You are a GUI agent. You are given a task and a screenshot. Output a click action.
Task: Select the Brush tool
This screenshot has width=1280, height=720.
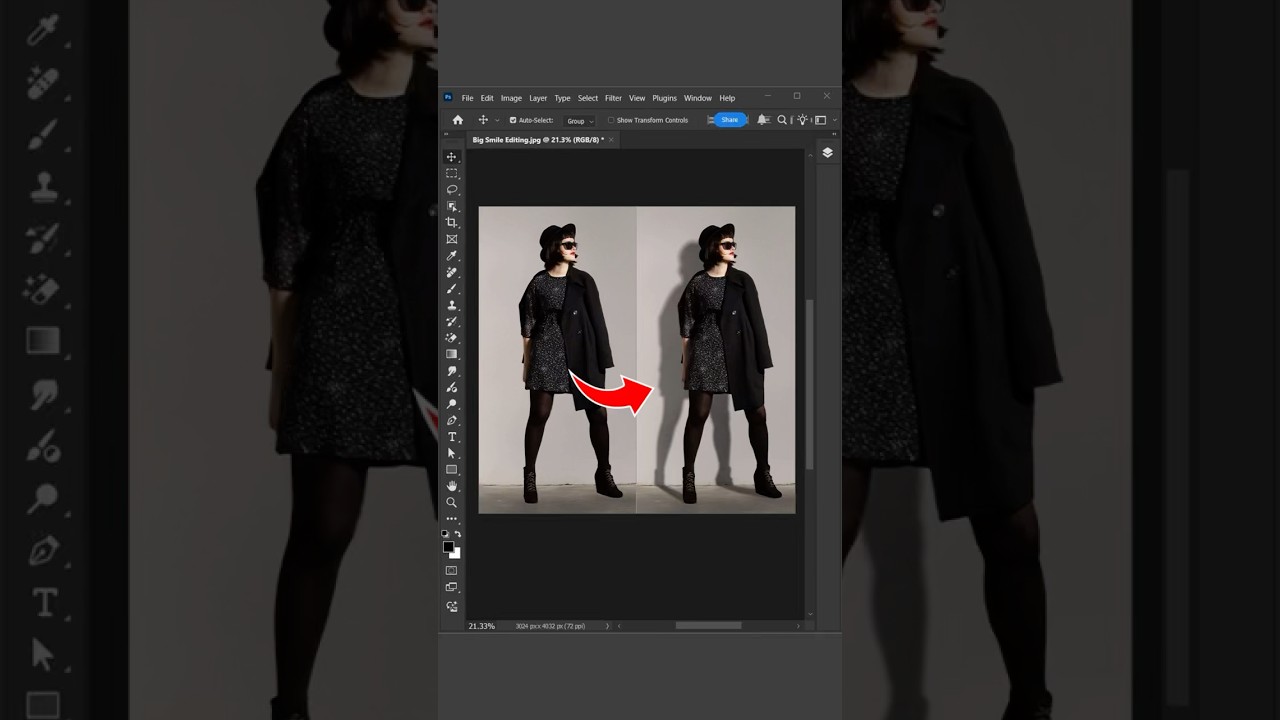coord(451,288)
